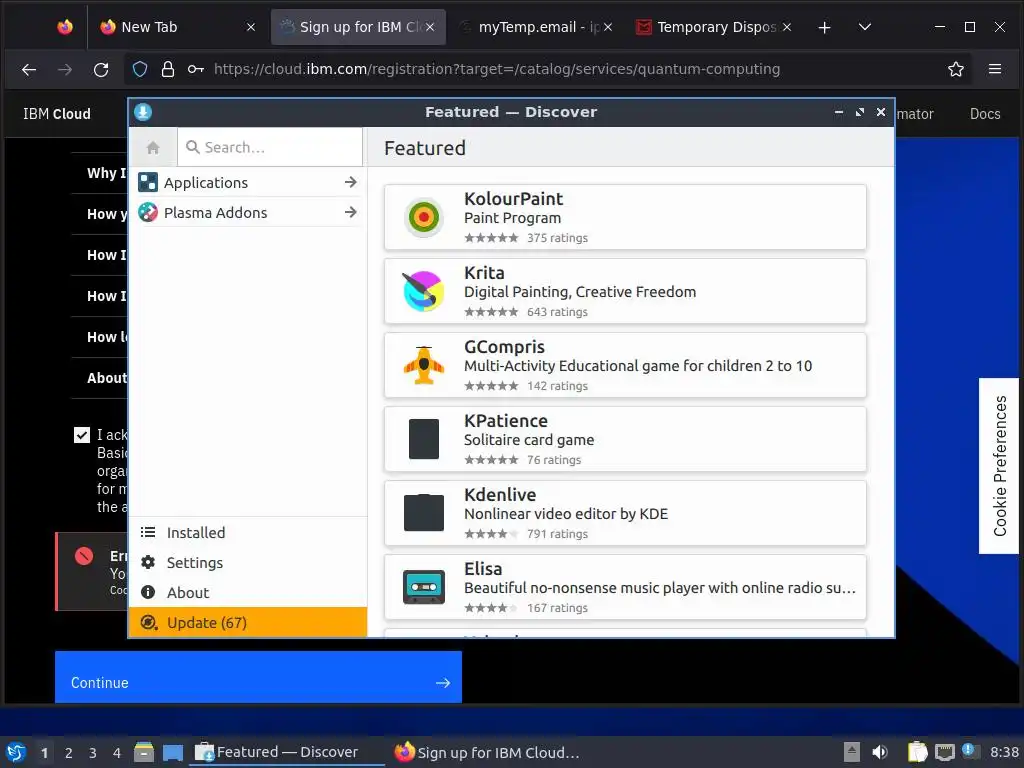This screenshot has width=1024, height=768.
Task: Click the Update refresh icon
Action: coord(149,622)
